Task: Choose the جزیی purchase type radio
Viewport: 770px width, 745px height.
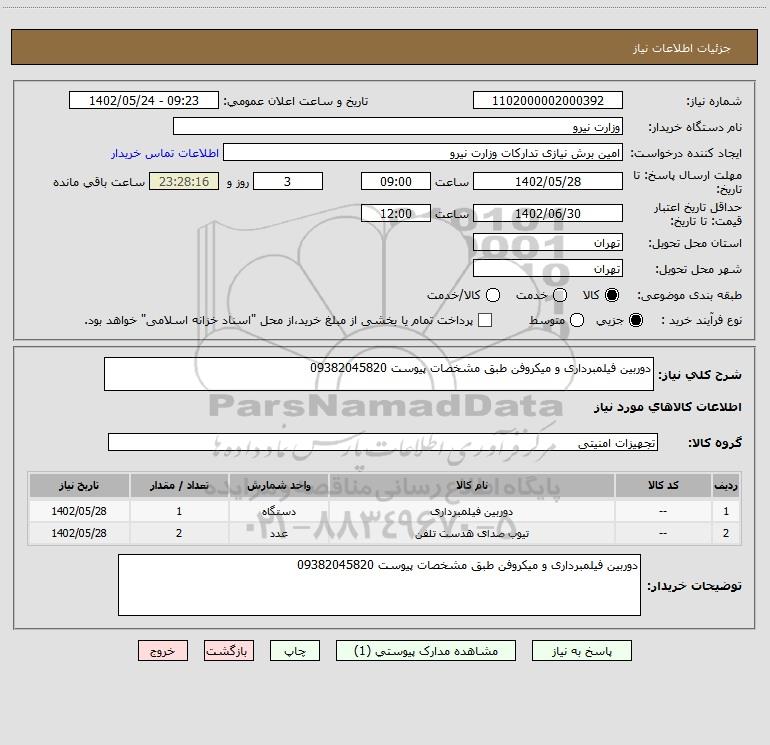Action: click(635, 320)
